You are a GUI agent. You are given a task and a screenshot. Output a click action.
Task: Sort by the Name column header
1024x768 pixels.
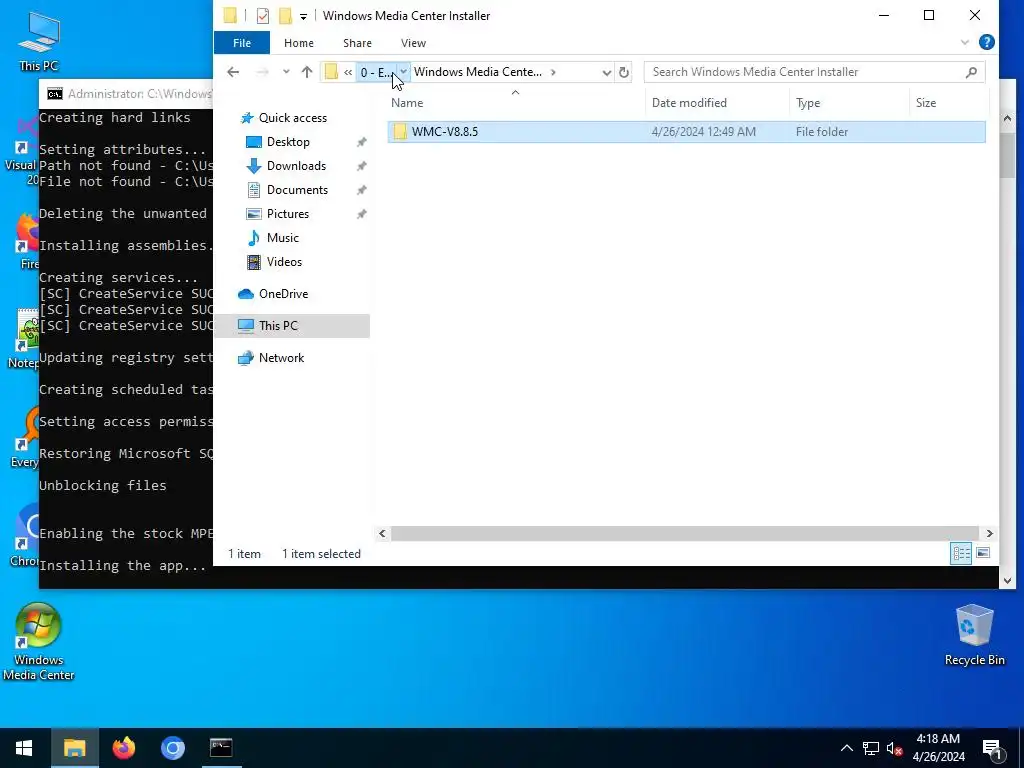point(515,103)
